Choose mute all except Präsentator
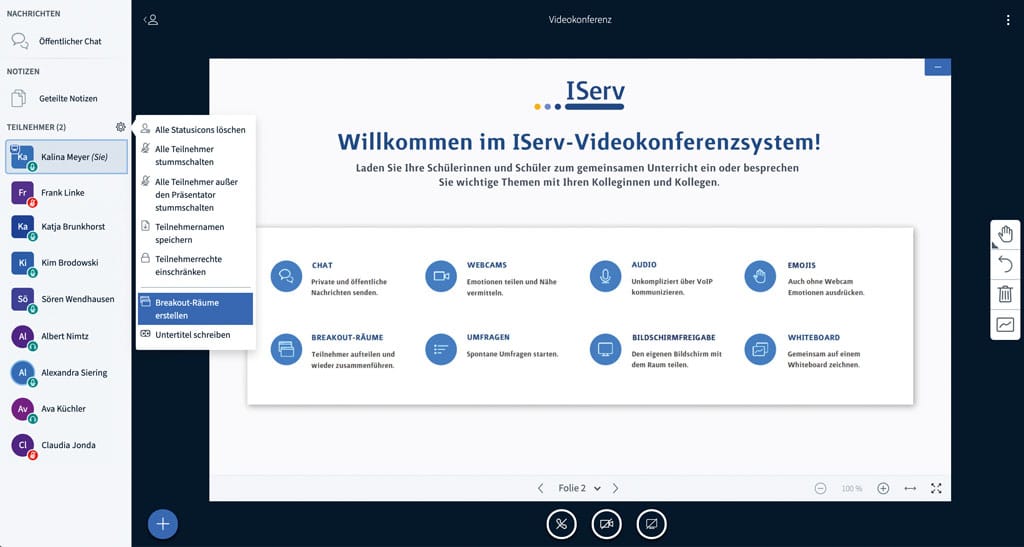1024x547 pixels. pyautogui.click(x=195, y=195)
